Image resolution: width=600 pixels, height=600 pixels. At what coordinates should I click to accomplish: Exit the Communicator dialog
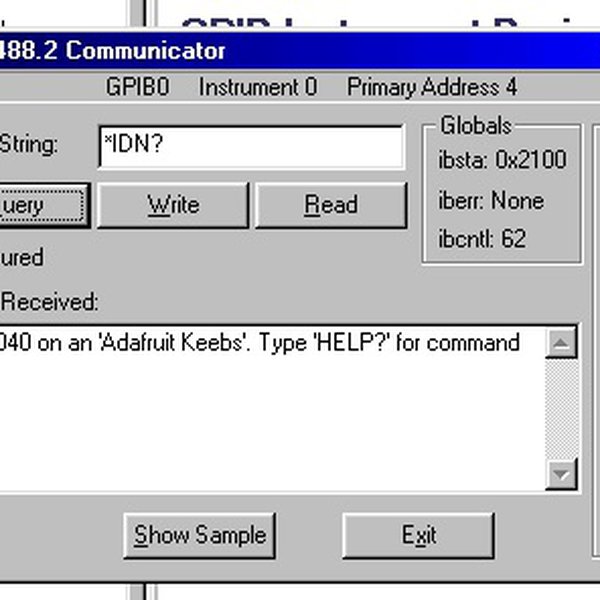pos(418,535)
